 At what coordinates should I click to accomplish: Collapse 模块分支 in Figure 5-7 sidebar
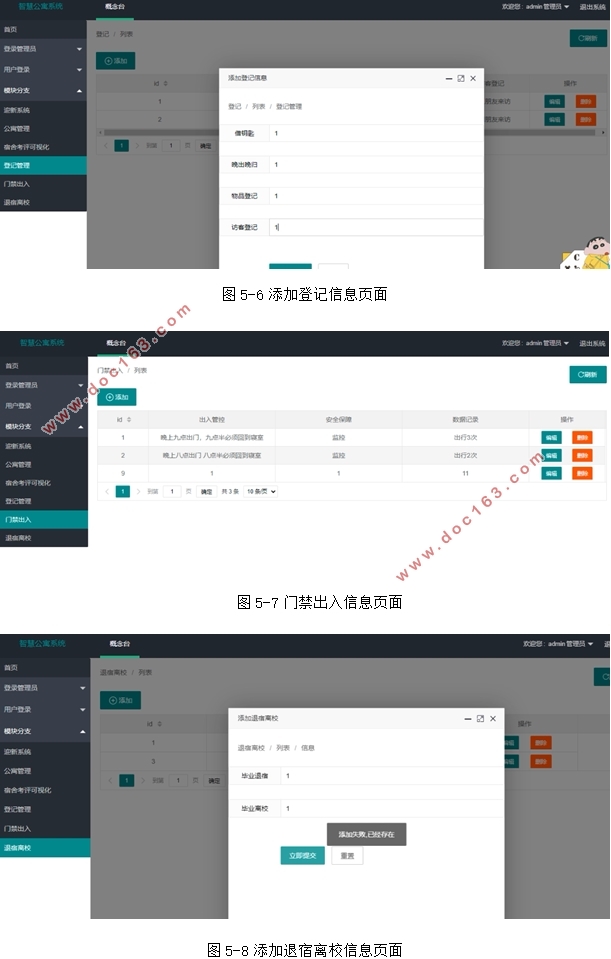point(44,426)
